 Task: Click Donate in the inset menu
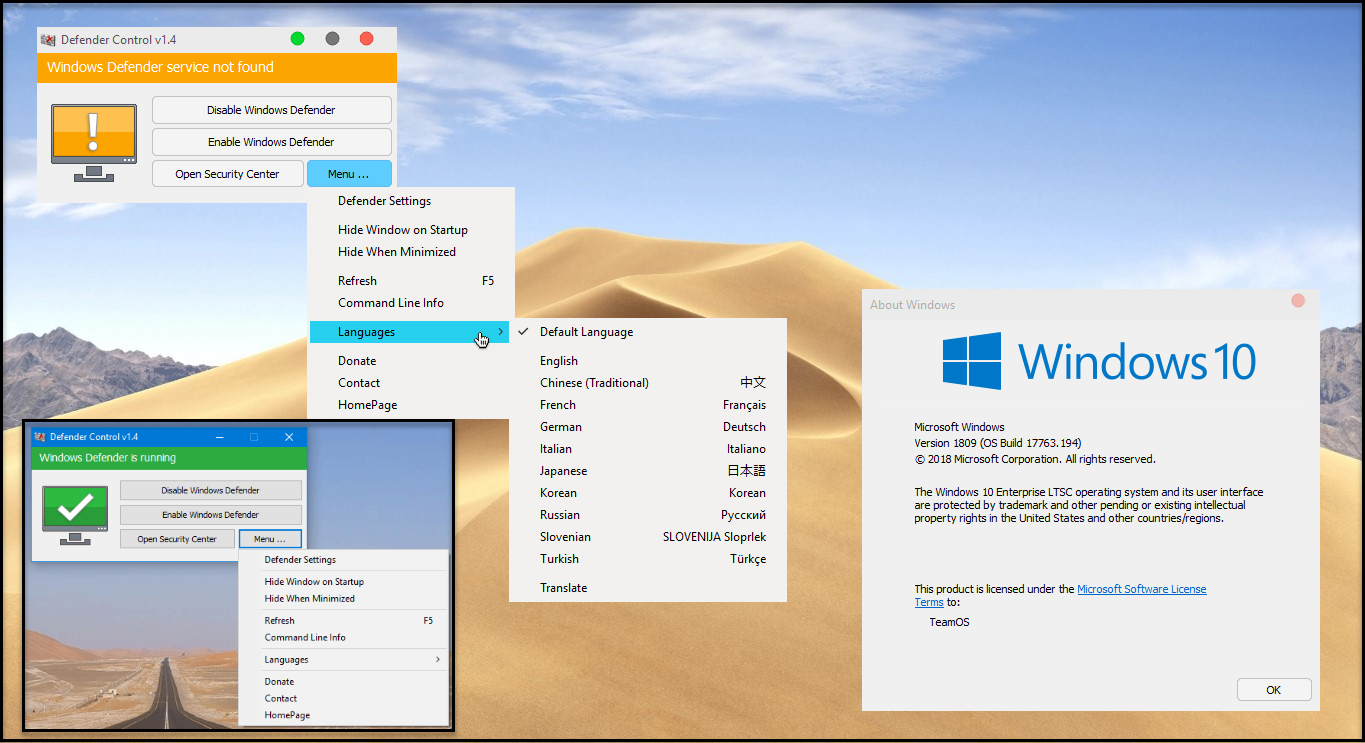(344, 682)
